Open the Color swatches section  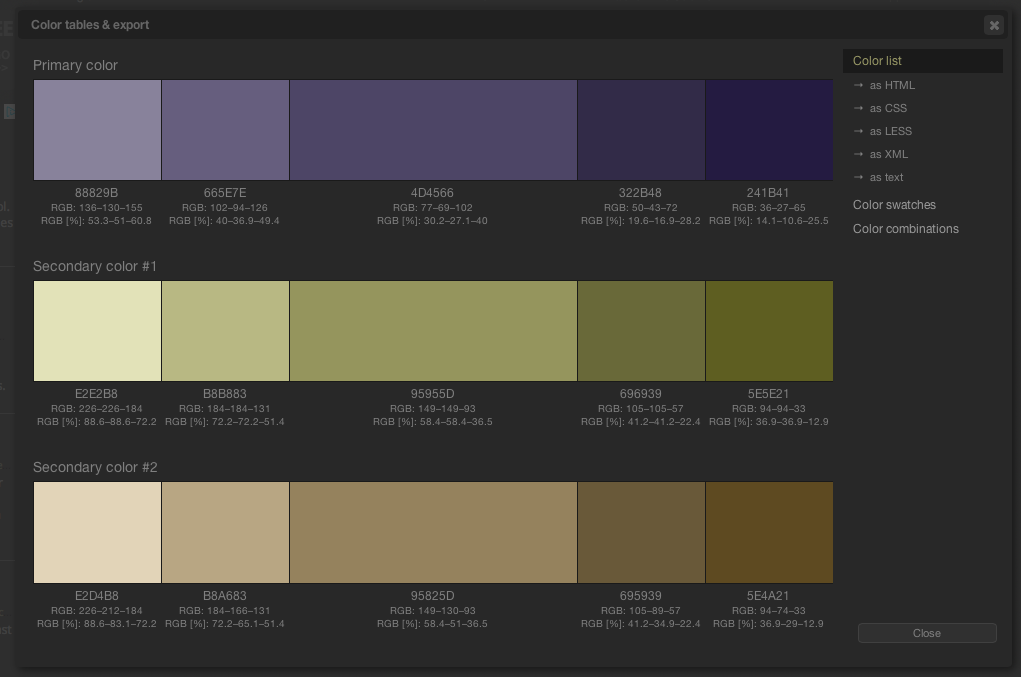pos(894,205)
